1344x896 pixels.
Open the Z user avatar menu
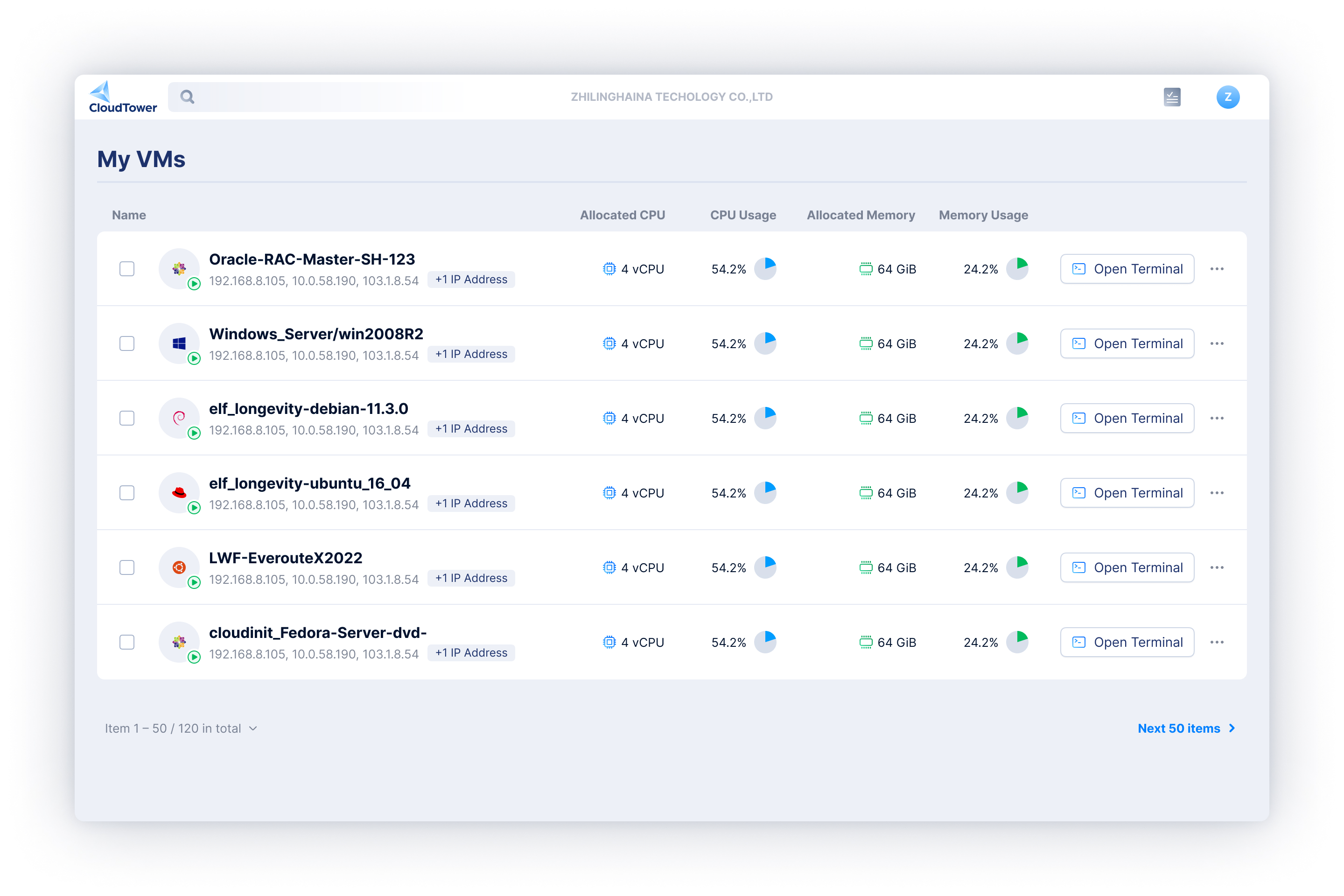coord(1227,97)
